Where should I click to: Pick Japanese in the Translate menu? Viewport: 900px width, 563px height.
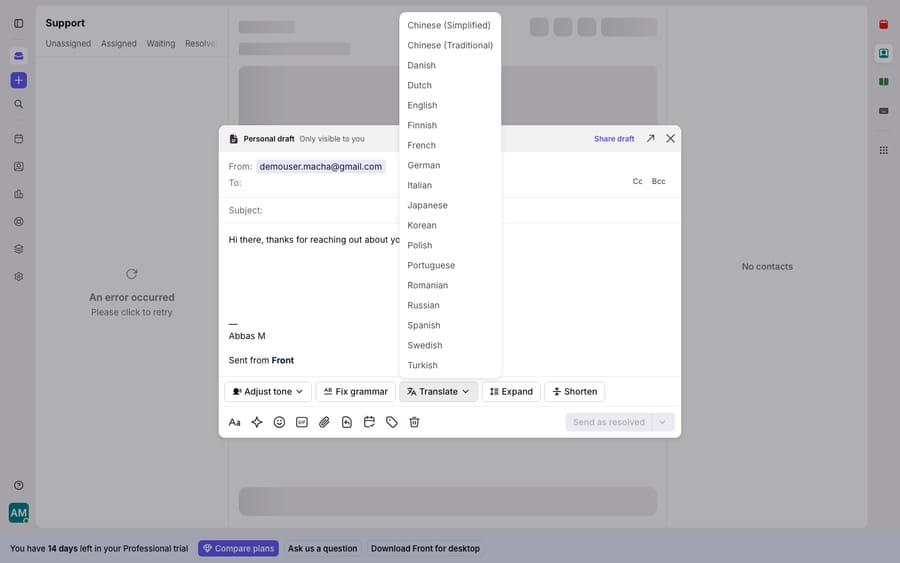pyautogui.click(x=450, y=205)
